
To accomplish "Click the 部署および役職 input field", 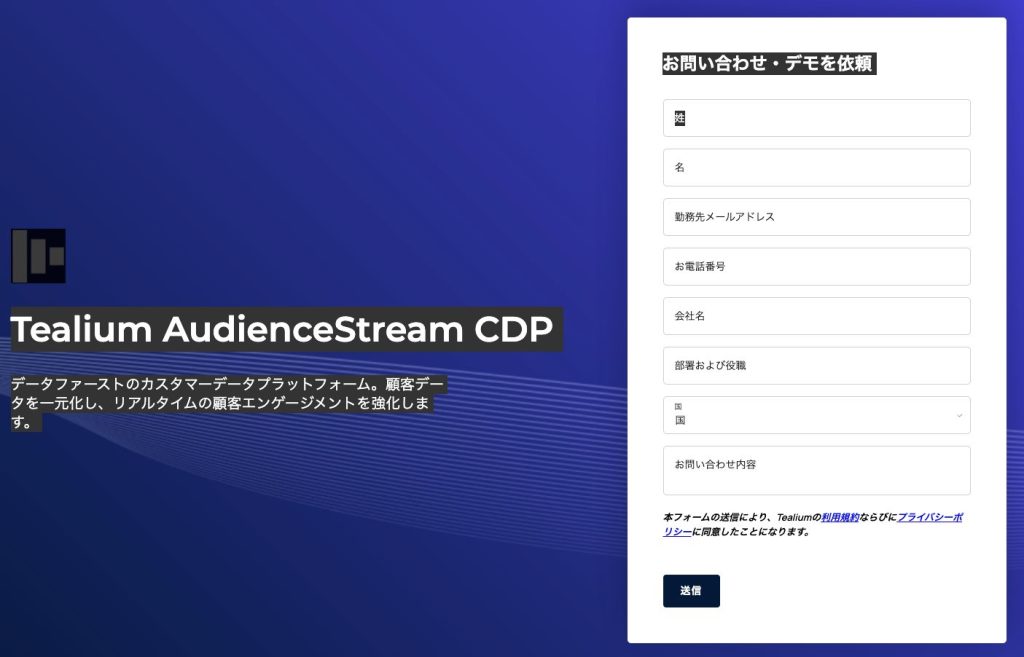I will click(x=816, y=366).
